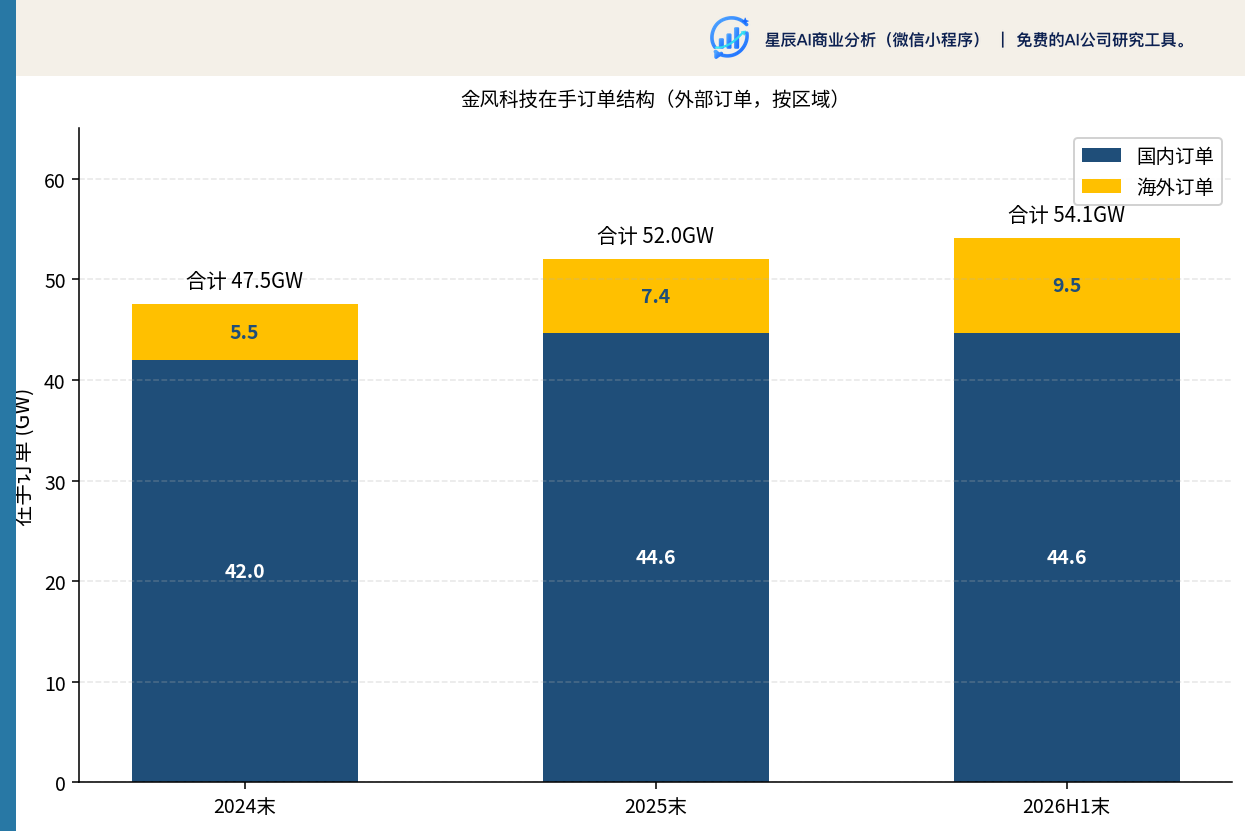
Task: Click the 2026H1末 x-axis label
Action: (x=1067, y=806)
